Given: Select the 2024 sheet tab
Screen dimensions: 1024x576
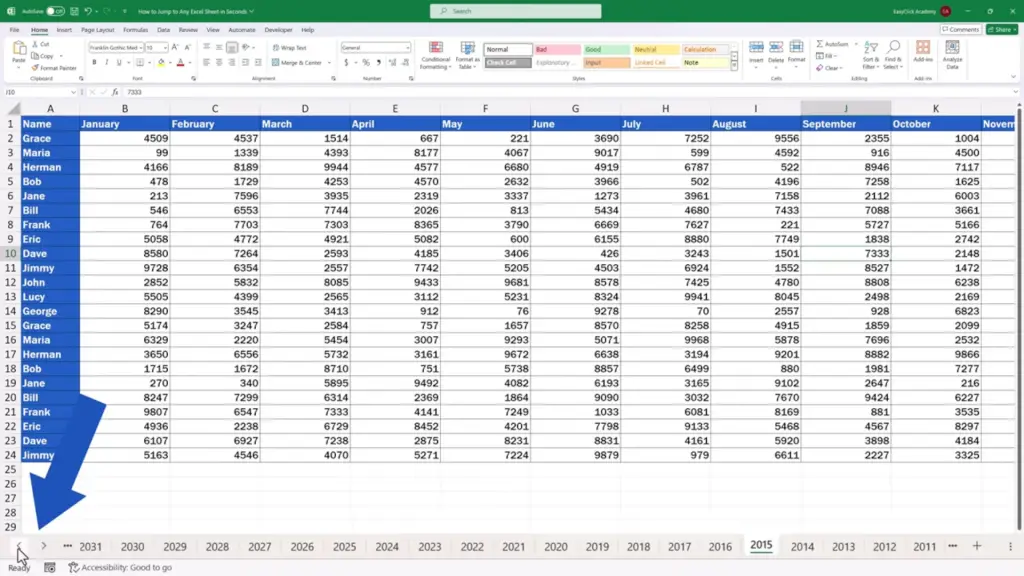Looking at the screenshot, I should 387,547.
